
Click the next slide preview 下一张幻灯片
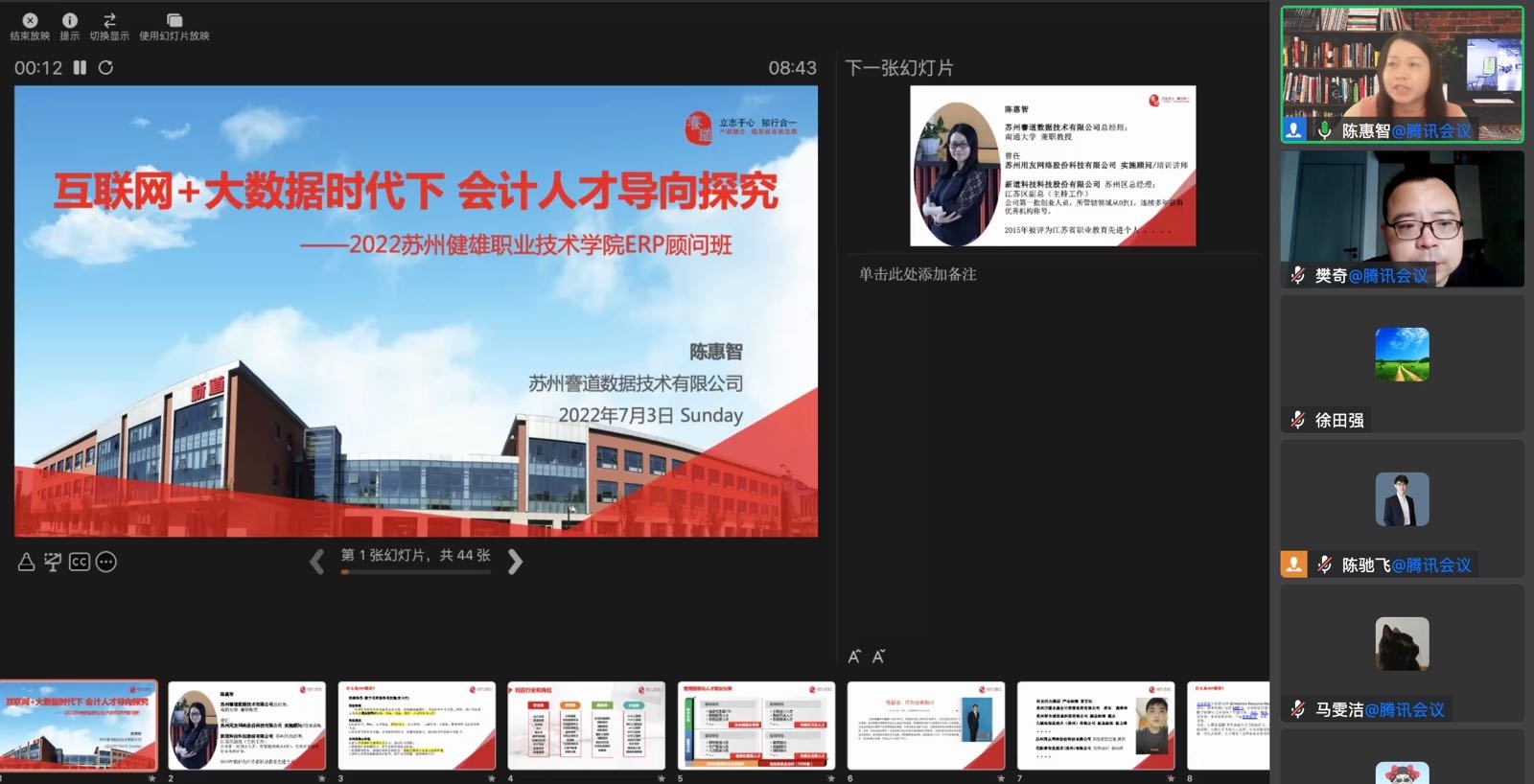pos(1052,166)
